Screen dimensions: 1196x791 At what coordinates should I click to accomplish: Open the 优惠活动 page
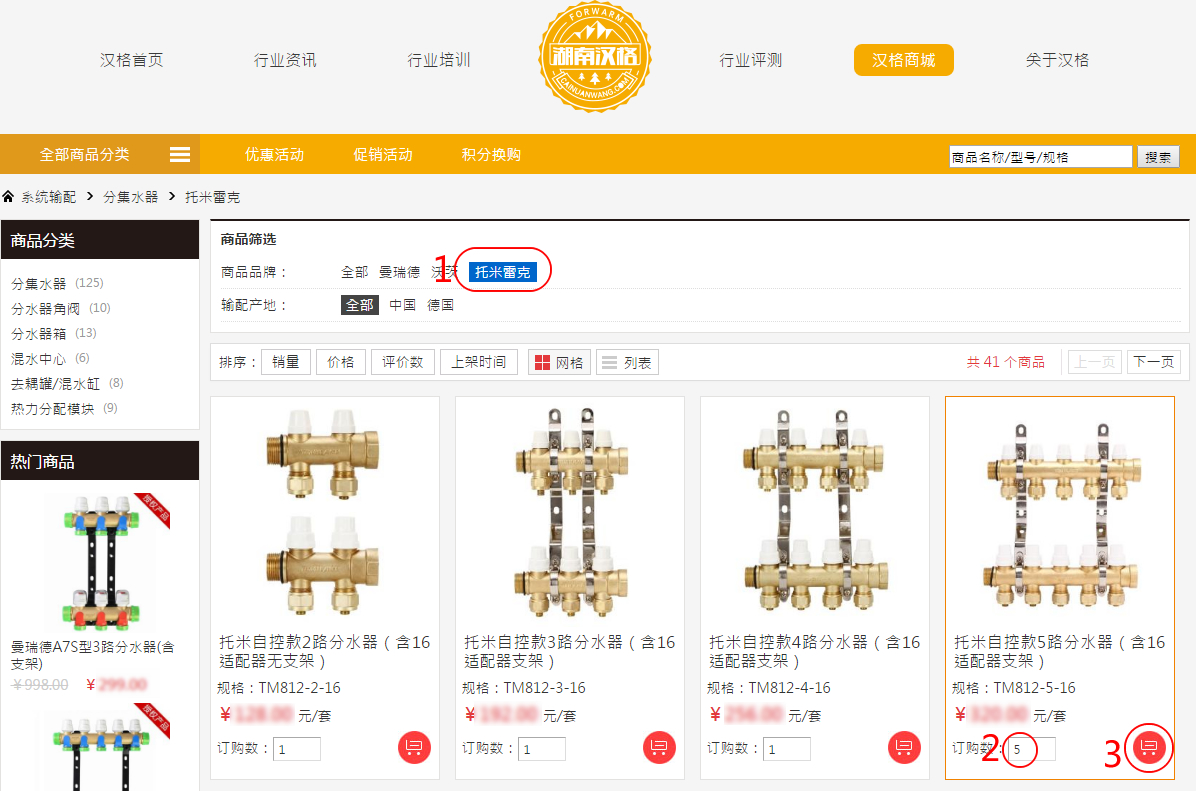tap(275, 155)
